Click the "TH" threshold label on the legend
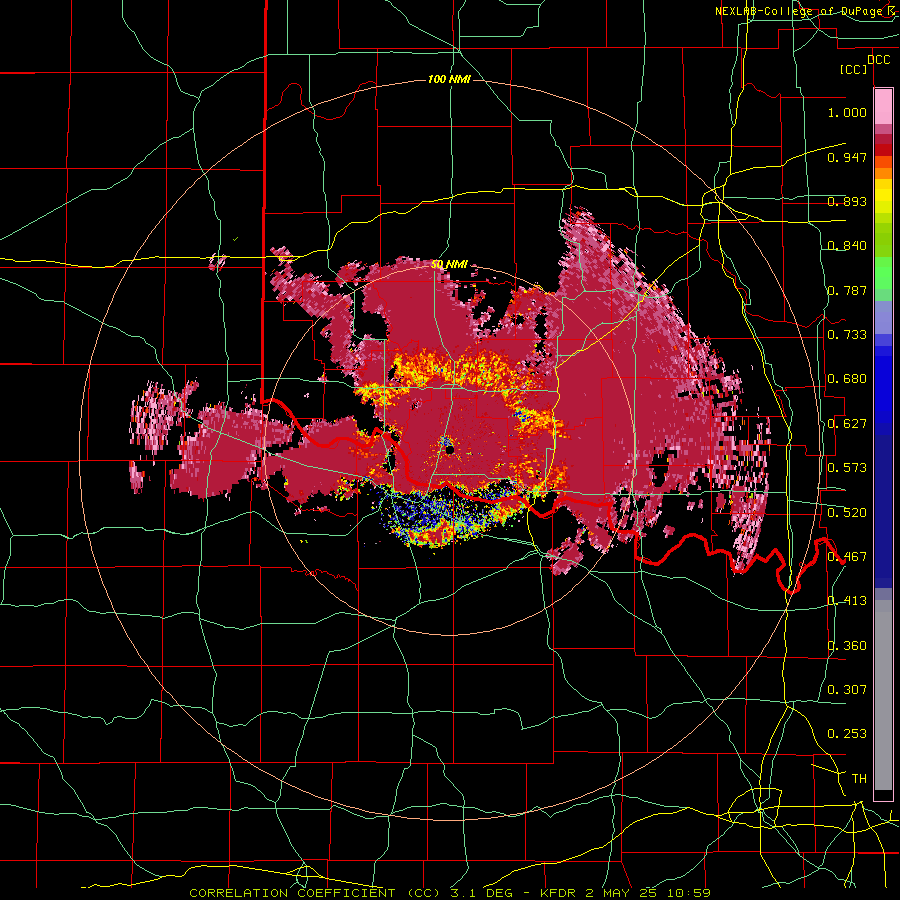Screen dimensions: 900x900 coord(859,779)
